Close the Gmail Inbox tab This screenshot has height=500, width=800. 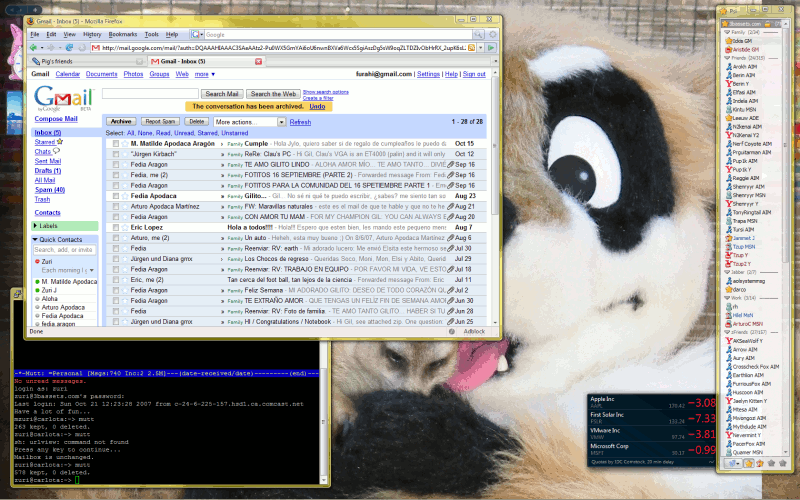click(x=259, y=61)
